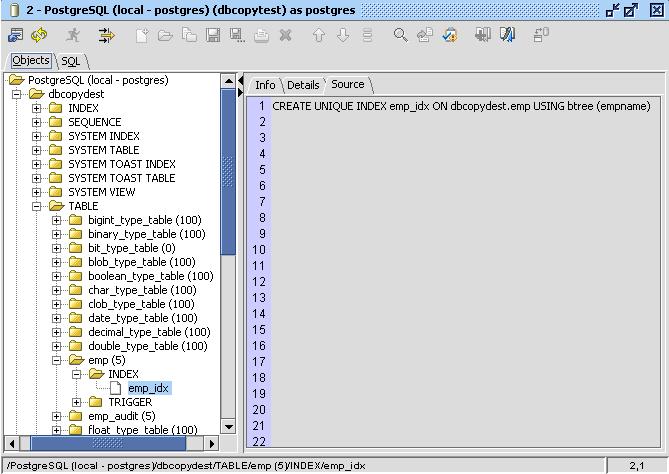Switch to the SQL tab
The image size is (669, 474).
coord(70,61)
